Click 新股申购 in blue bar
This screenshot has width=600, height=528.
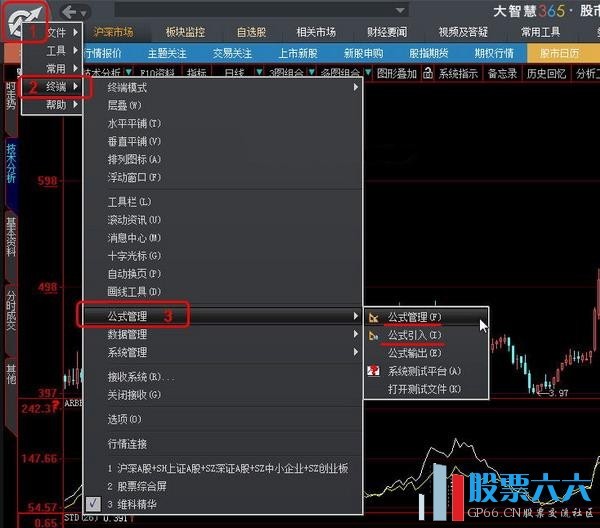(364, 53)
